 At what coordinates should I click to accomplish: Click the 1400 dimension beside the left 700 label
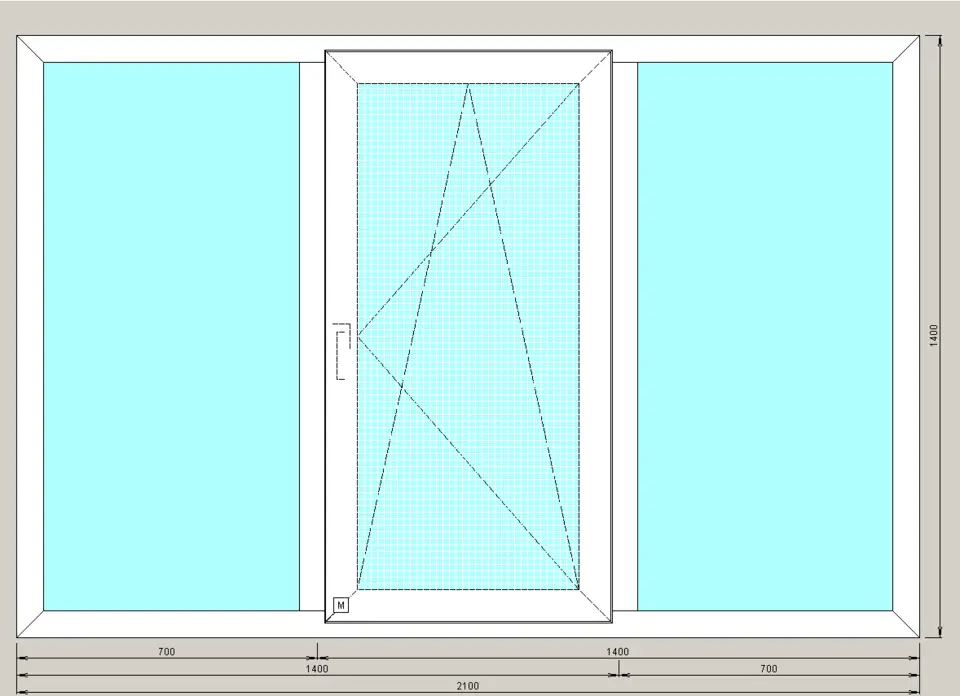pyautogui.click(x=317, y=668)
